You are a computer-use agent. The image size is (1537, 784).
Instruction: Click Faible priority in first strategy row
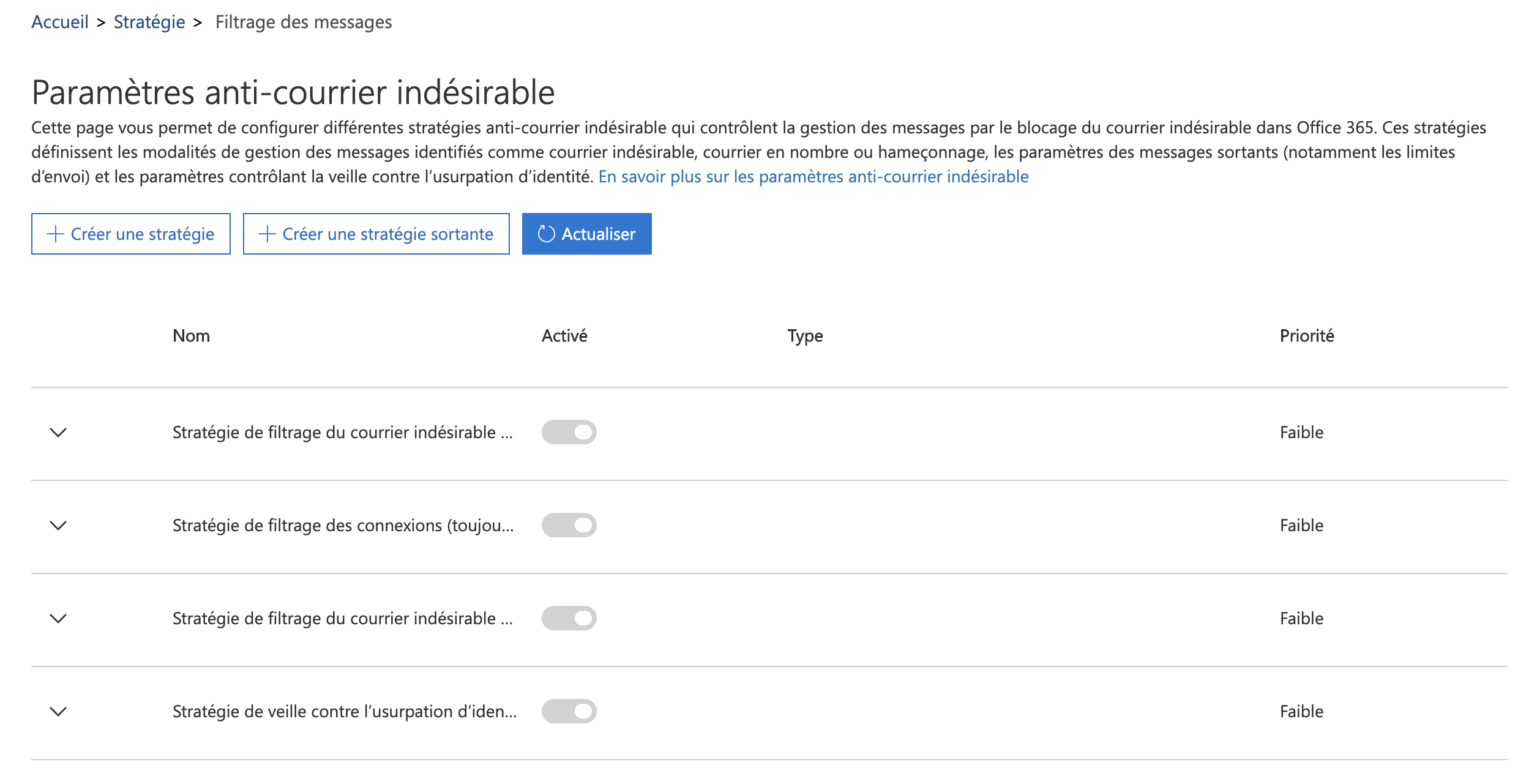1301,433
